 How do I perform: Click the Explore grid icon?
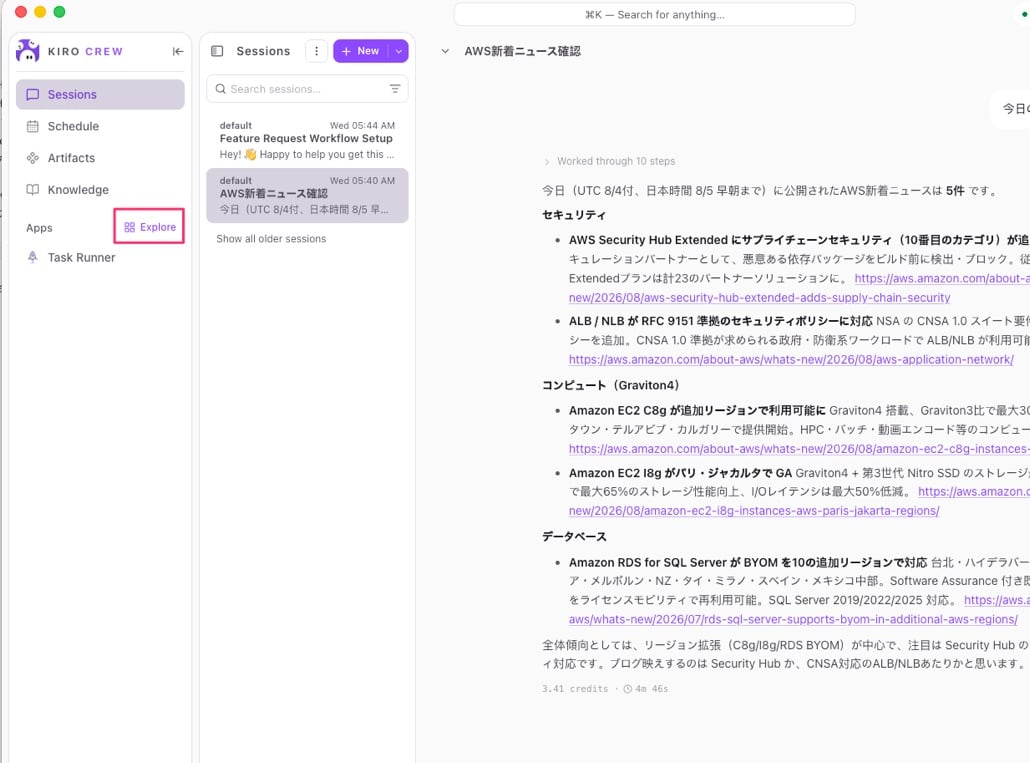pos(129,227)
